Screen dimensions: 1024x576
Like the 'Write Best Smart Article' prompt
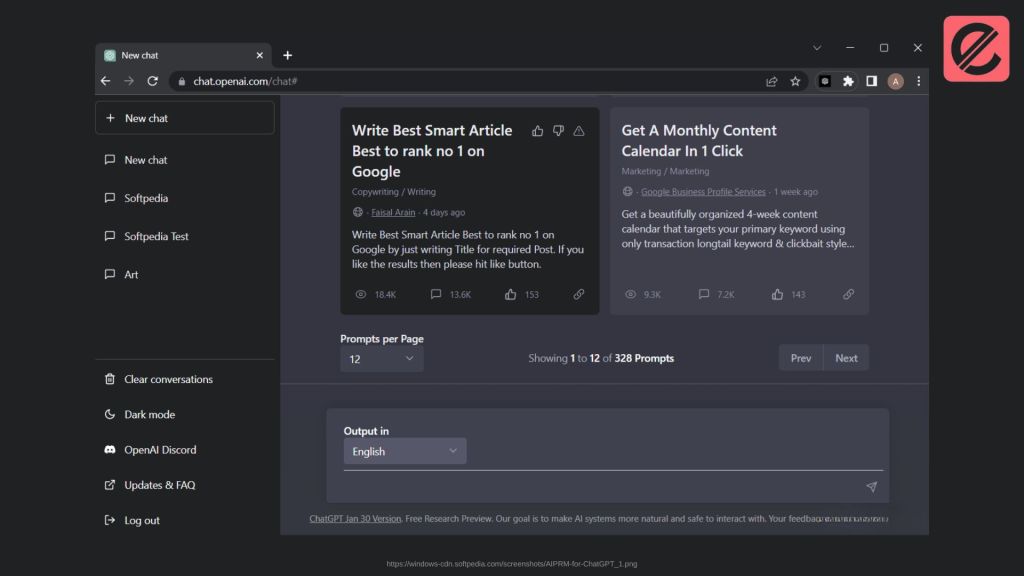point(537,131)
